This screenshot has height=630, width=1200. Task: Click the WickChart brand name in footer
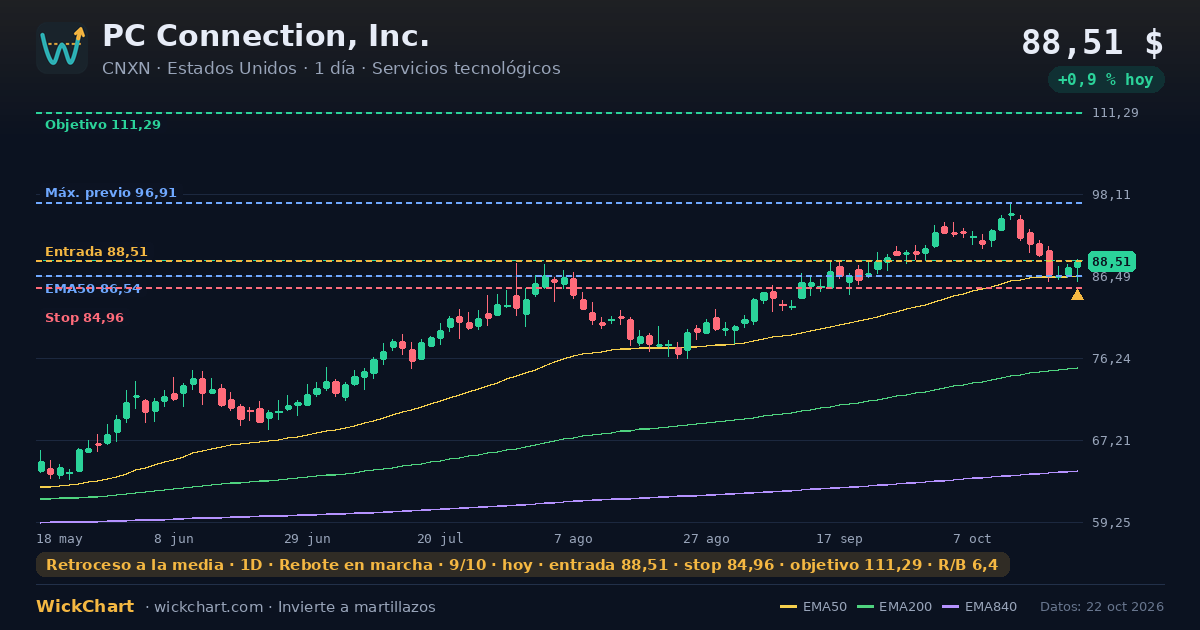[x=85, y=607]
